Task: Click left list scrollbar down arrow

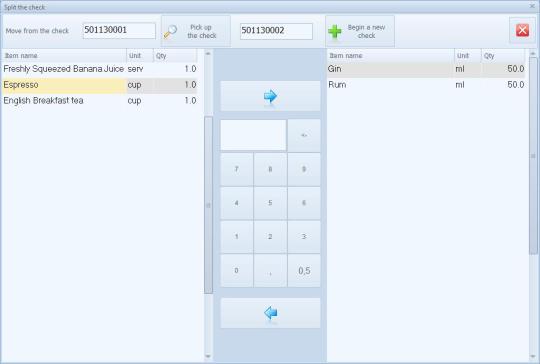Action: (x=208, y=356)
